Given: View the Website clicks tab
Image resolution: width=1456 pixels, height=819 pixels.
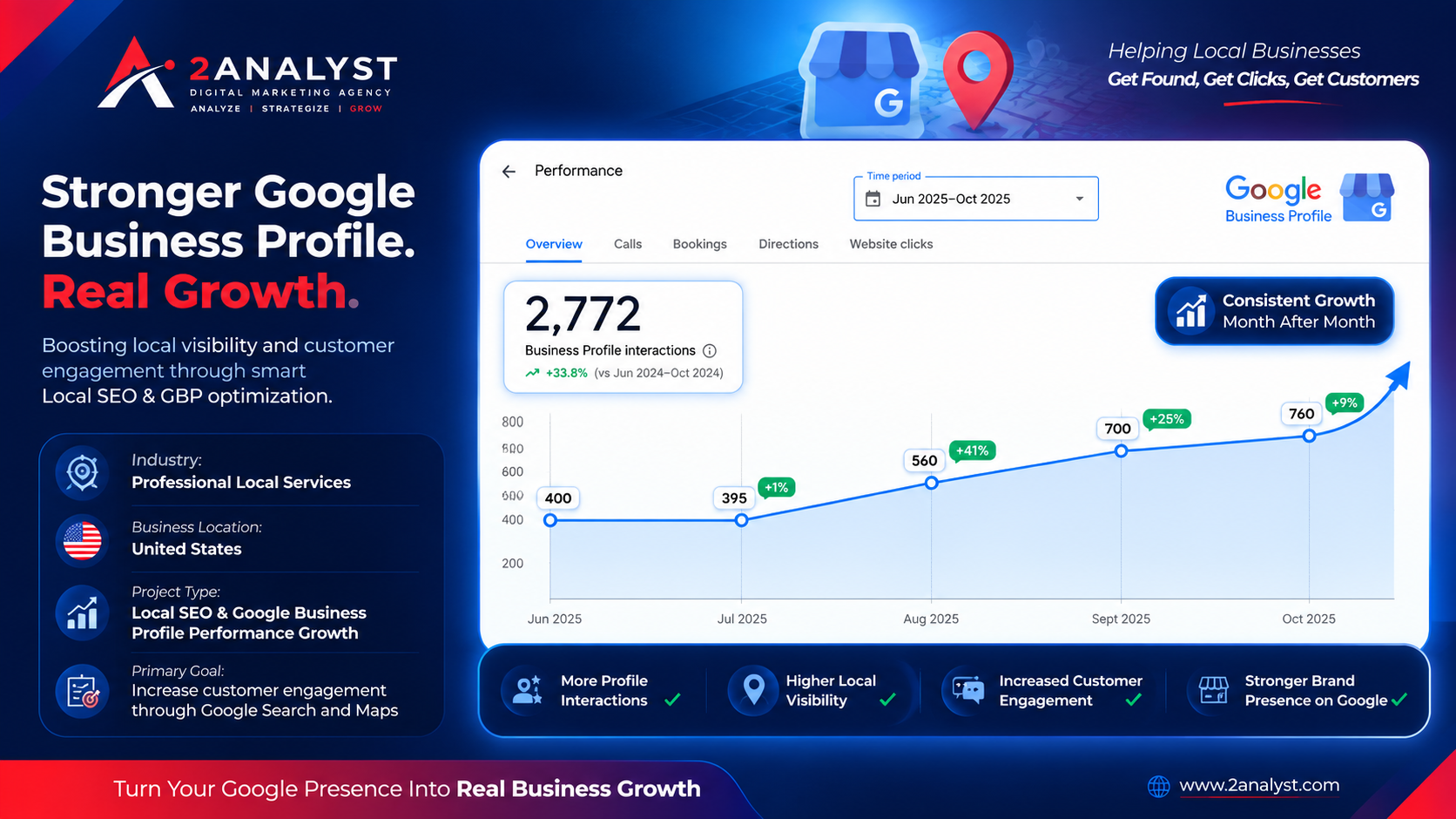Looking at the screenshot, I should pos(891,244).
